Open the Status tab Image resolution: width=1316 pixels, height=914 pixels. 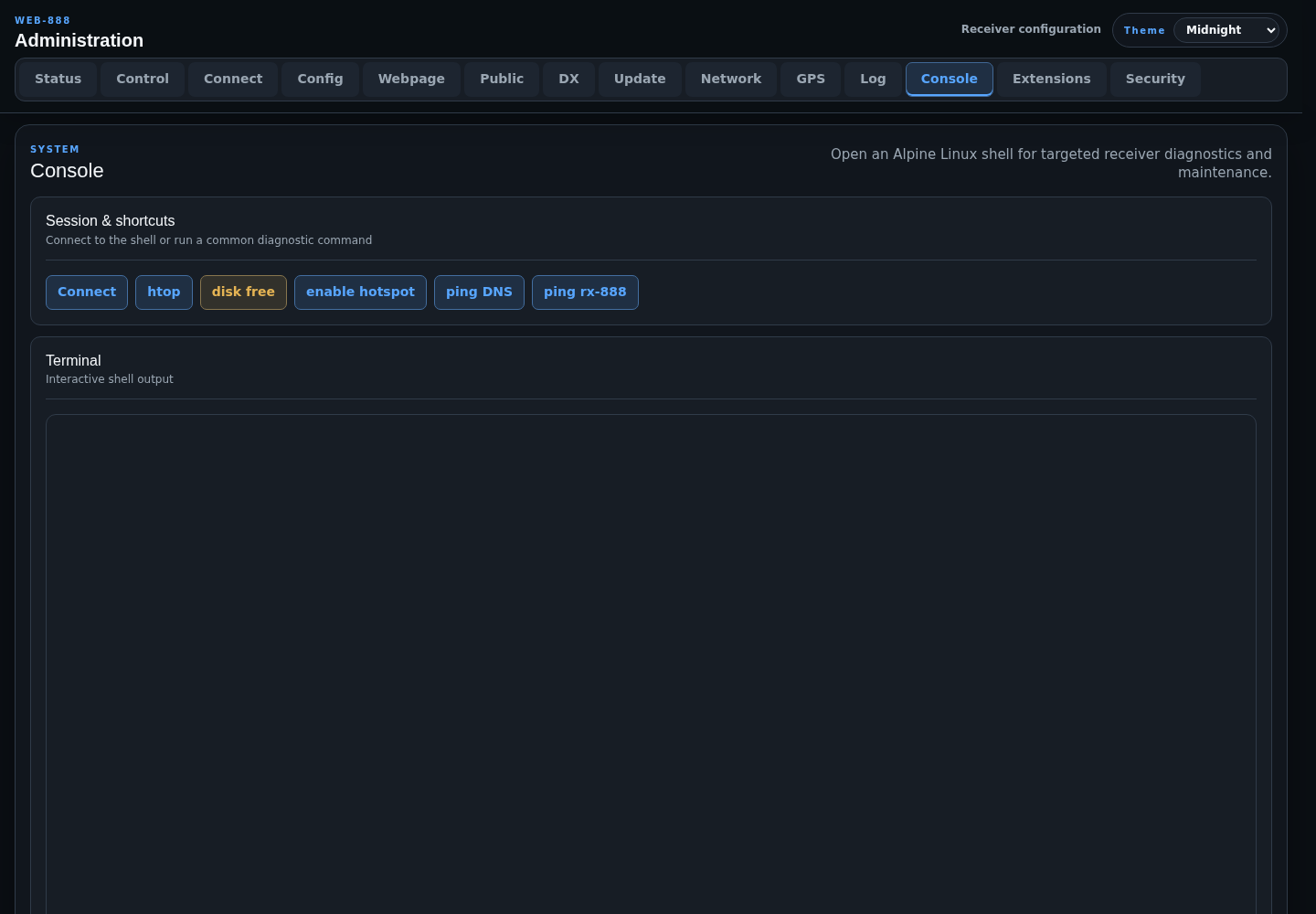[x=58, y=80]
